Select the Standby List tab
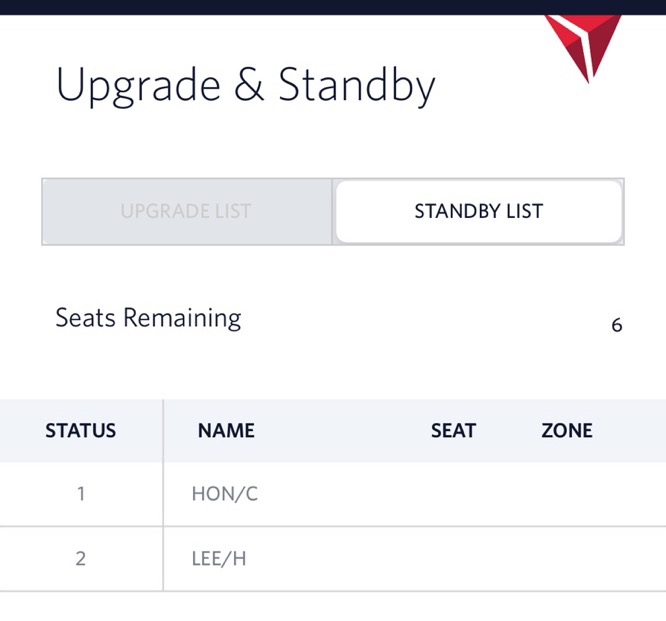Screen dimensions: 666x621 [x=479, y=212]
